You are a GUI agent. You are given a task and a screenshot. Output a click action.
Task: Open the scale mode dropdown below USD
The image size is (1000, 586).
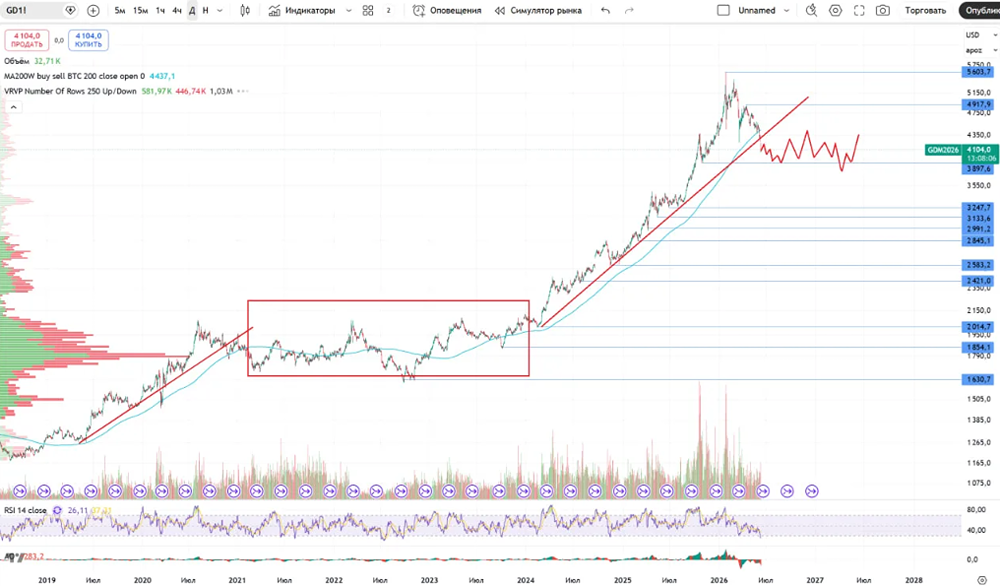click(x=981, y=50)
